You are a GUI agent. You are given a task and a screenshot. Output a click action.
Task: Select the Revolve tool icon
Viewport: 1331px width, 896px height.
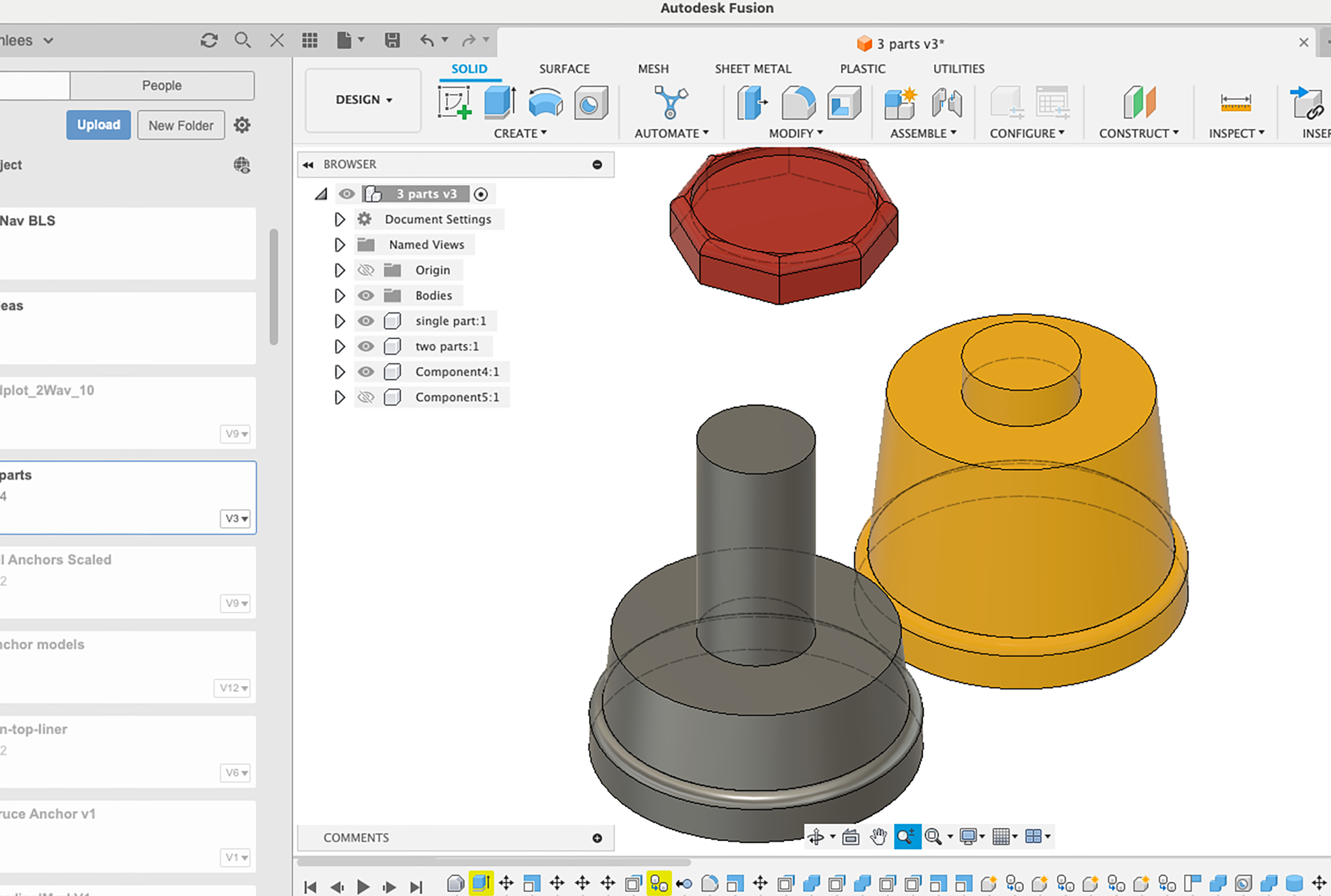(x=545, y=102)
